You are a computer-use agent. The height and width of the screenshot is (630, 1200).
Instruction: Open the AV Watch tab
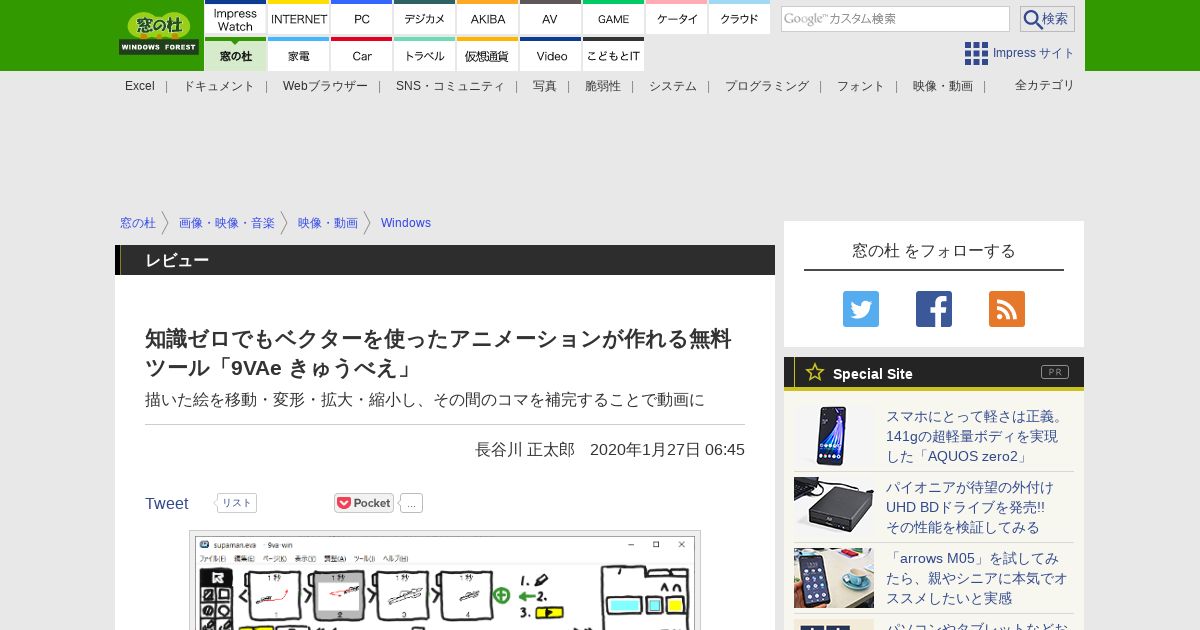(551, 18)
